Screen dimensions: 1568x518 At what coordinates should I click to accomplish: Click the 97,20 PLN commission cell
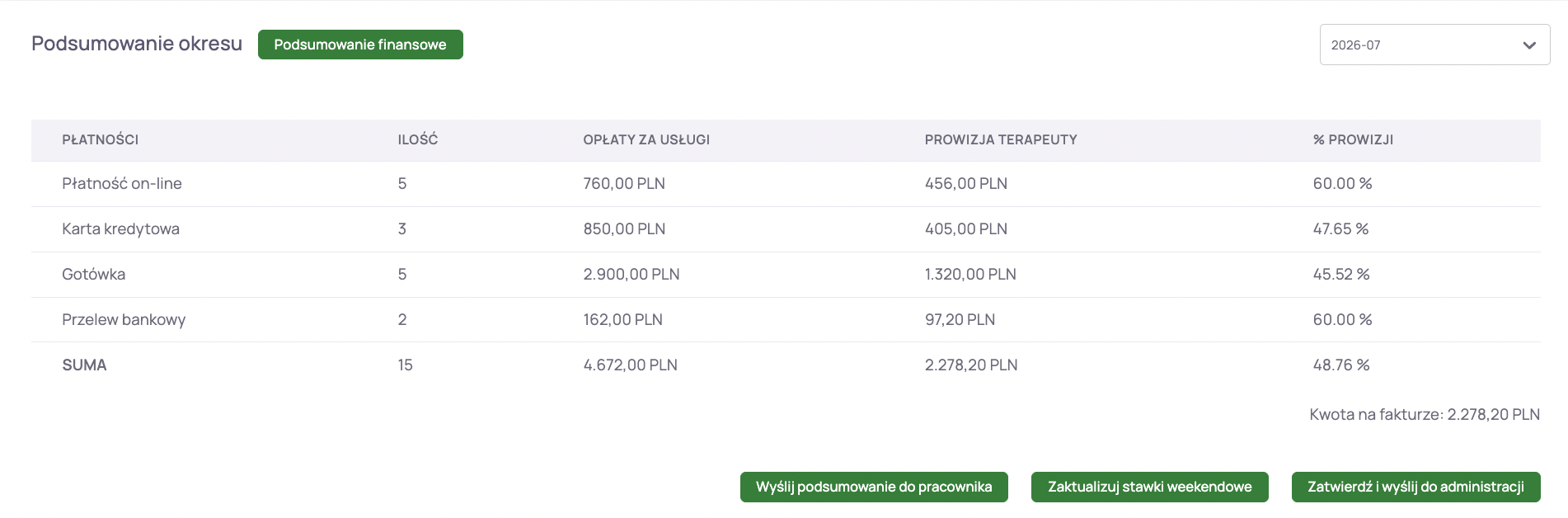click(x=960, y=320)
